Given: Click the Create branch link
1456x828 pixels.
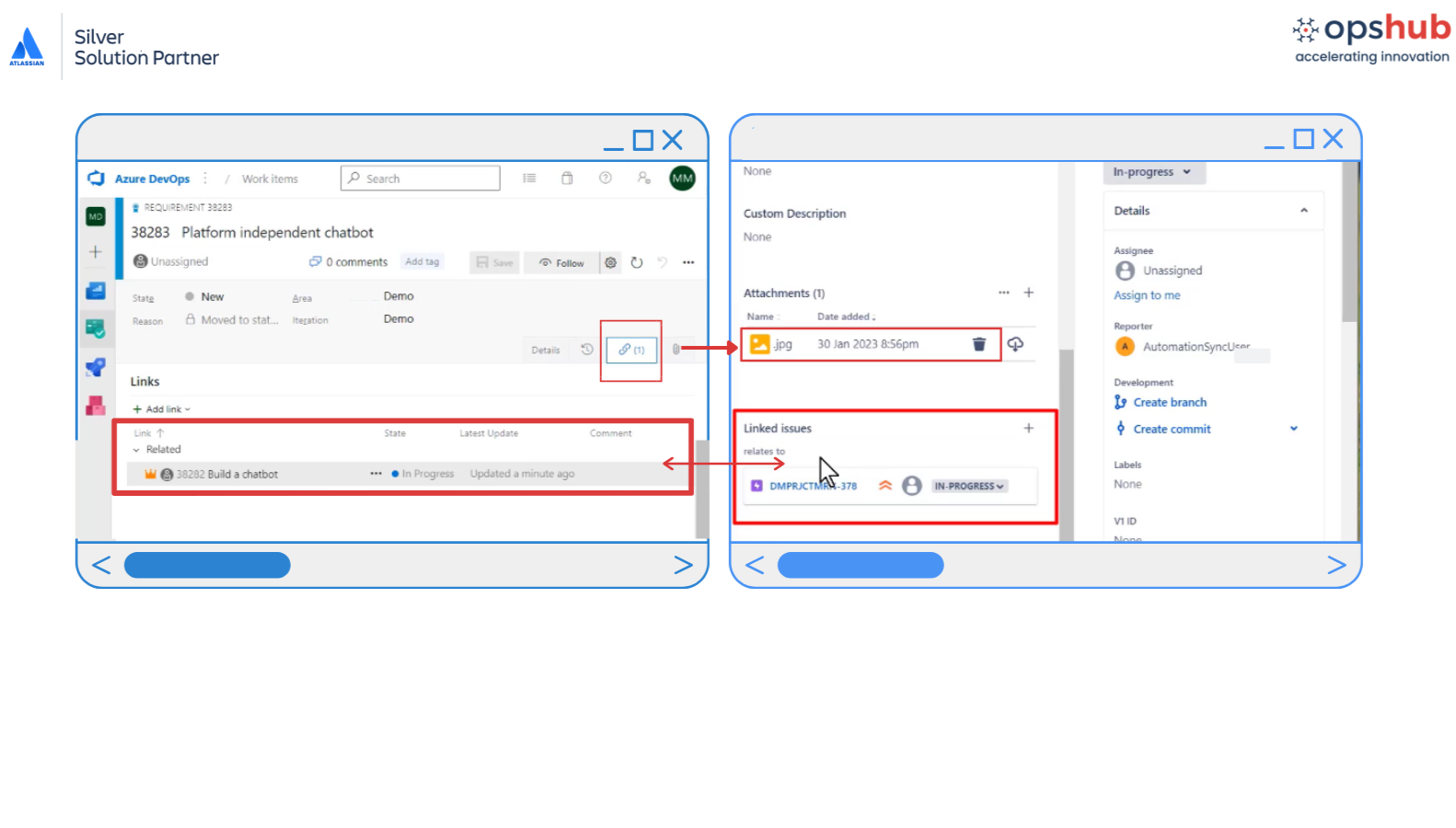Looking at the screenshot, I should (x=1170, y=402).
